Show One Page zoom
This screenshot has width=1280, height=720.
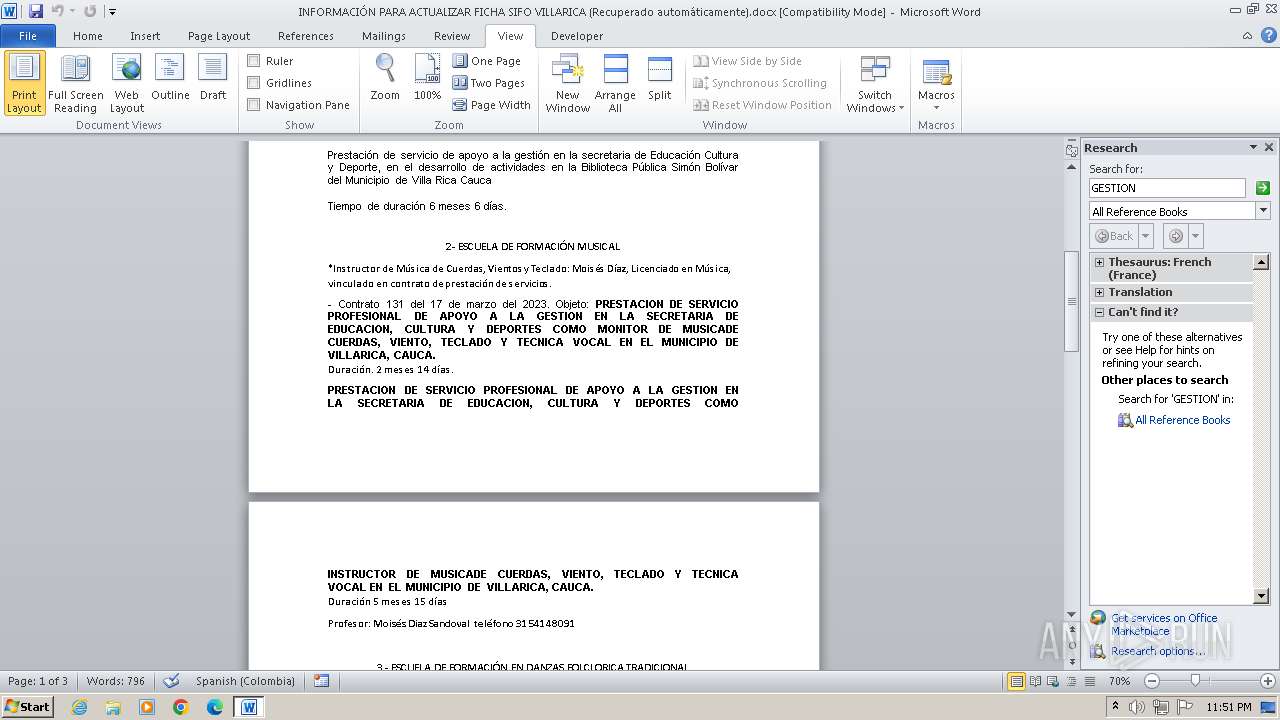coord(487,61)
